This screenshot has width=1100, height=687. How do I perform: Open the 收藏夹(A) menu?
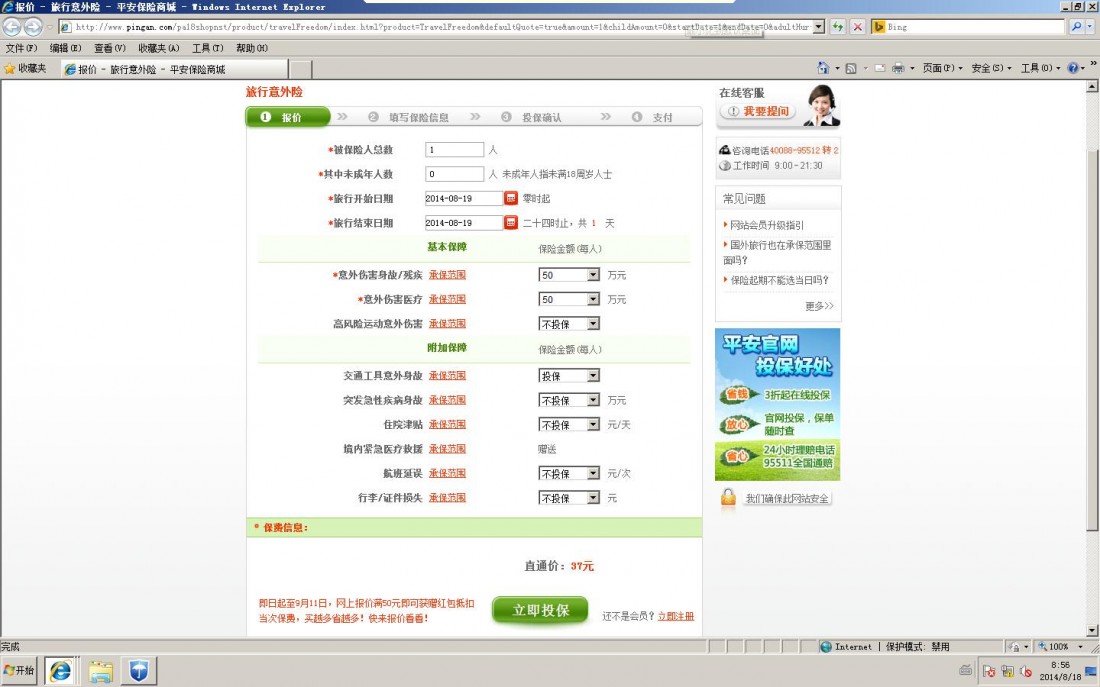pos(159,48)
